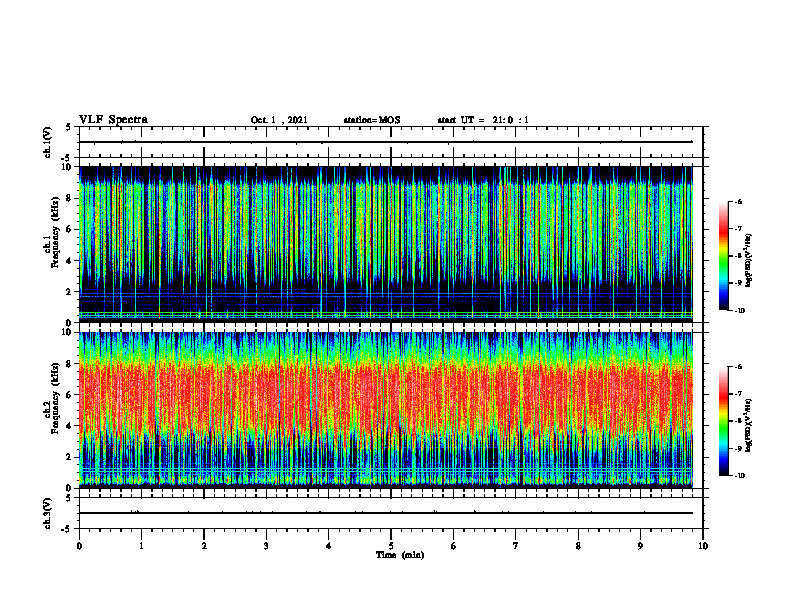Click the ch.1 colorbar log(PSD) unit label
Viewport: 792px width, 612px height.
tap(750, 261)
